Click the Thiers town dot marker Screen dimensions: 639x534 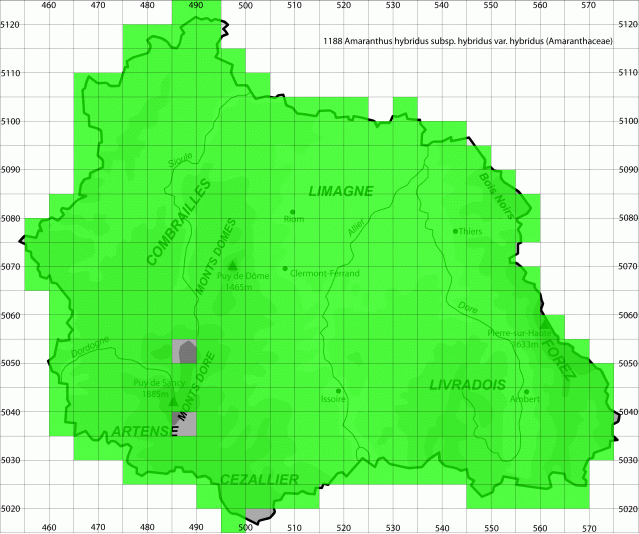[x=455, y=231]
